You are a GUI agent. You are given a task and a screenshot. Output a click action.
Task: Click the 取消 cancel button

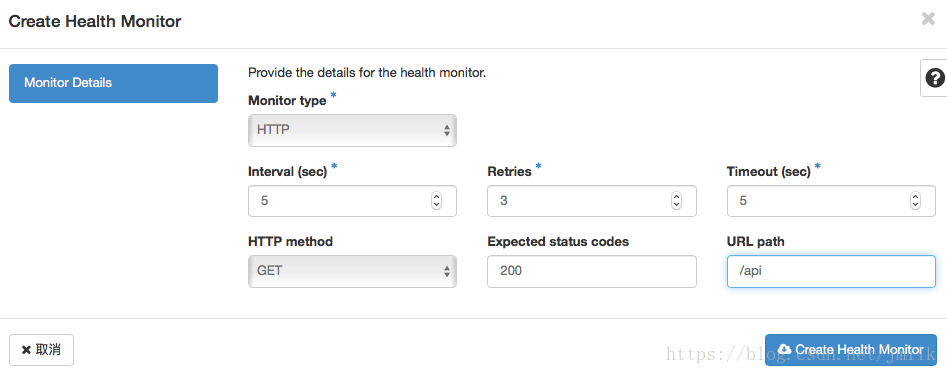(x=42, y=350)
